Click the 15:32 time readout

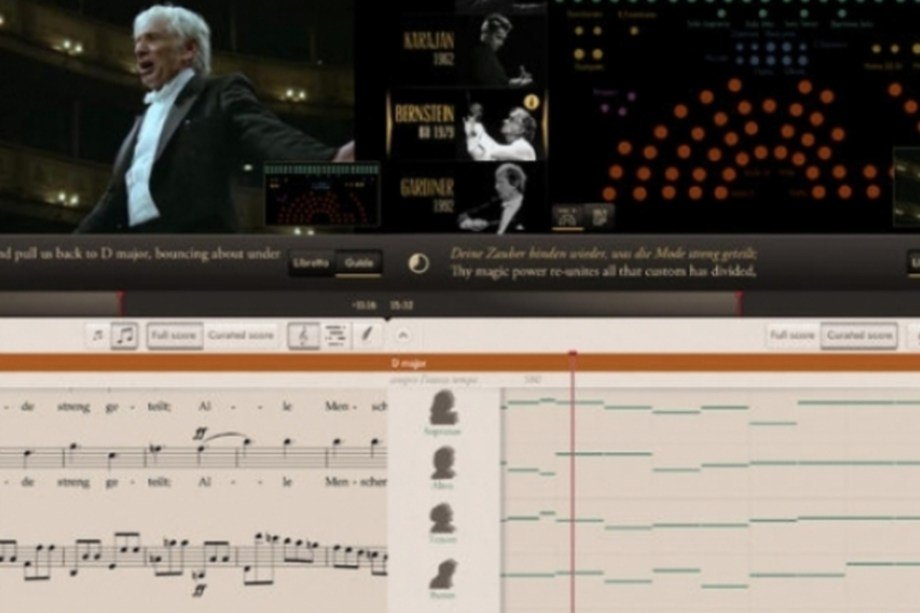click(x=402, y=305)
